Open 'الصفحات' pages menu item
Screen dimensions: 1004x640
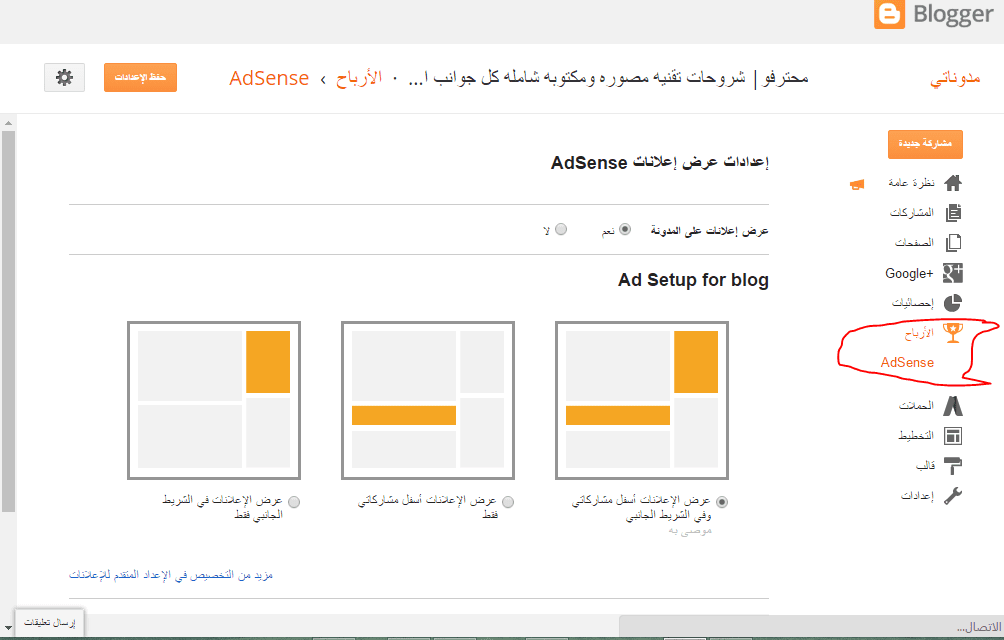914,243
